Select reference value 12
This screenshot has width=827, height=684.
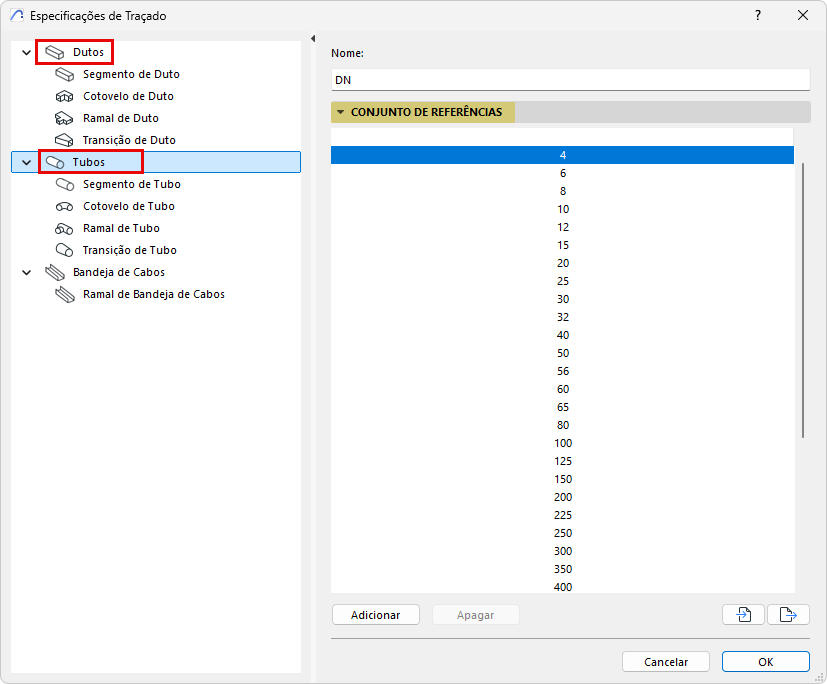click(562, 227)
